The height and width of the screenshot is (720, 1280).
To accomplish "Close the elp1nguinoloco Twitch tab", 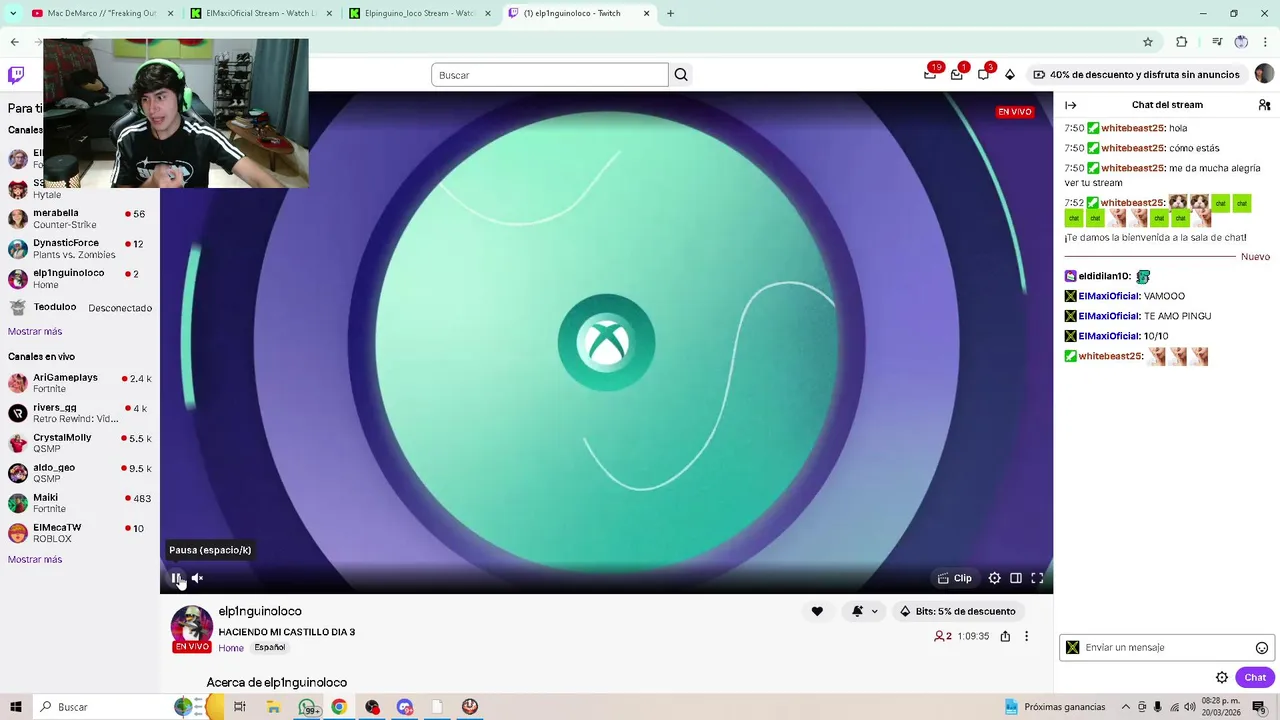I will coord(646,13).
